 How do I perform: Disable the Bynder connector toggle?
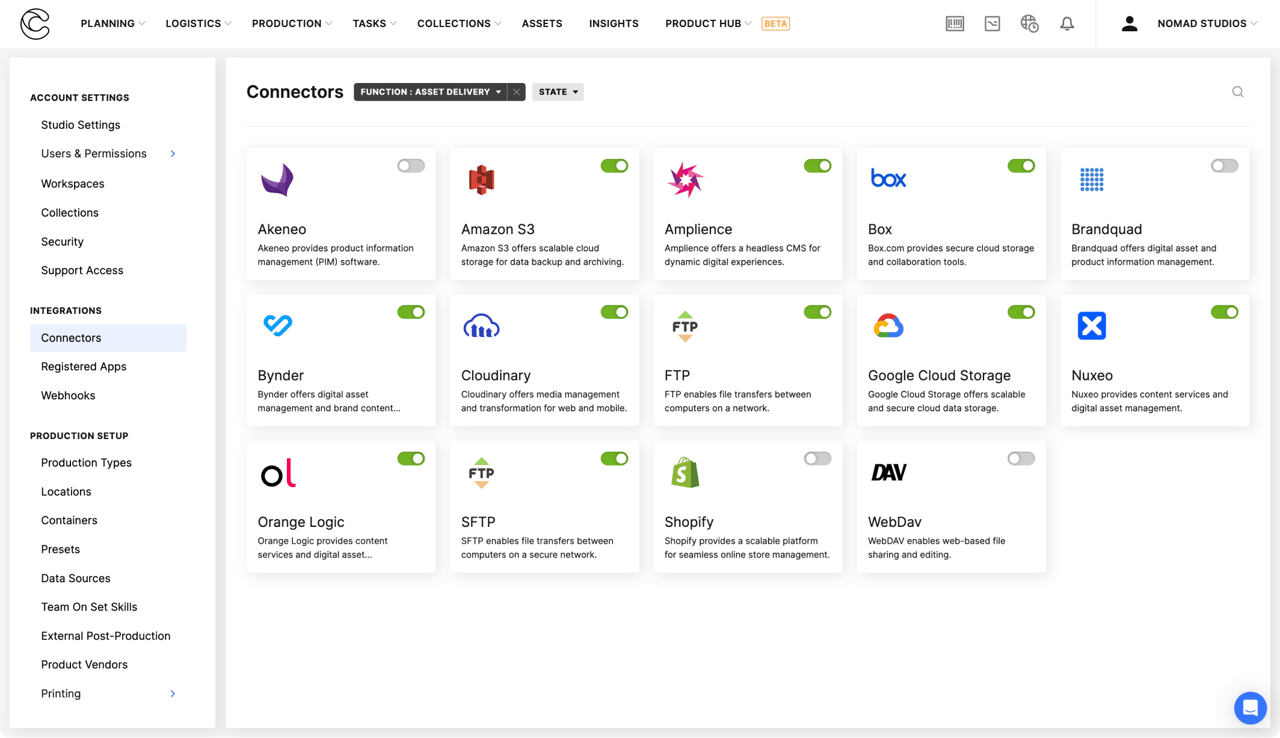[x=411, y=312]
